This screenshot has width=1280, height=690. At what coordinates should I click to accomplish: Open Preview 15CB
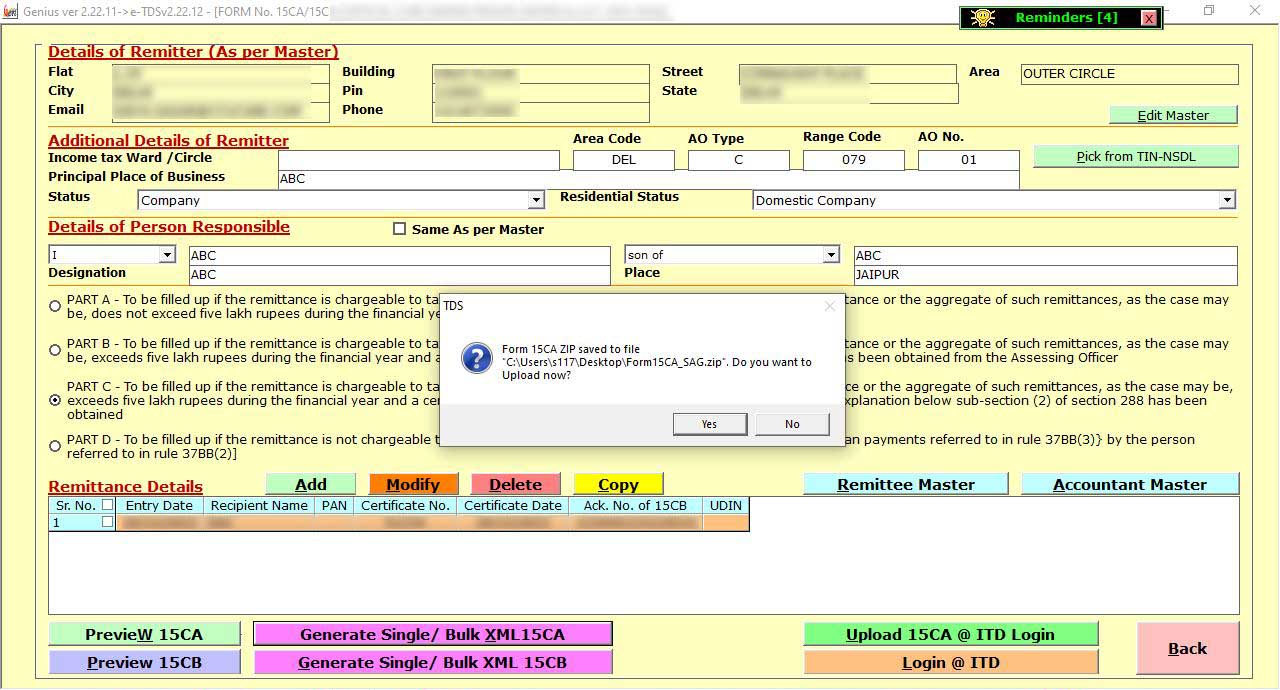tap(144, 662)
